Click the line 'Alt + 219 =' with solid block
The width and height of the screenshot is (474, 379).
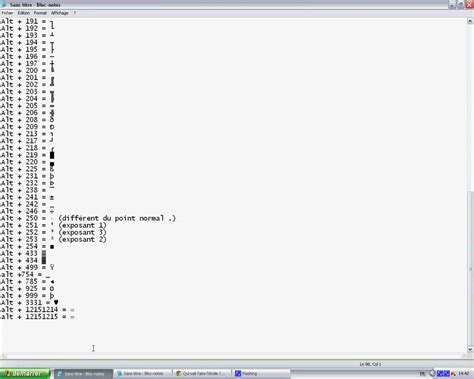[27, 155]
